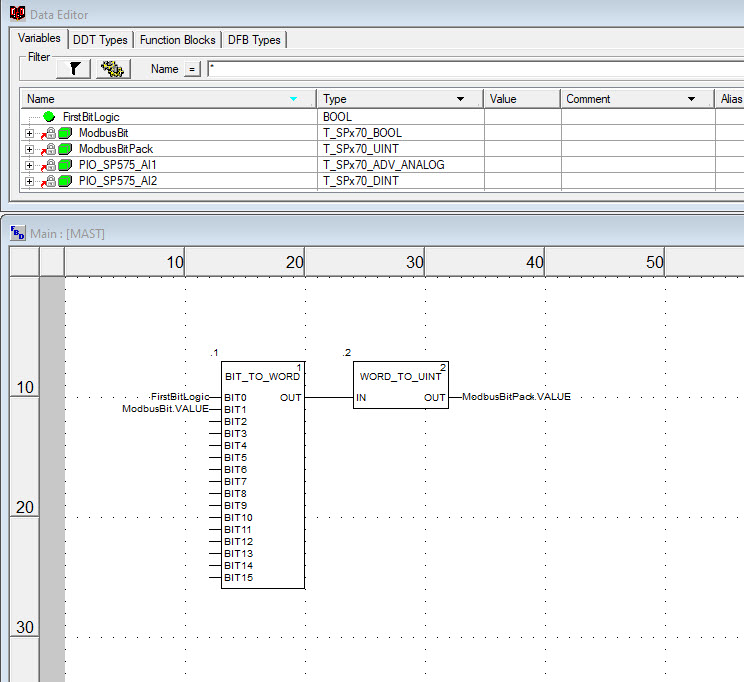Click the ModbusBit.VALUE input on BIT1

click(165, 409)
